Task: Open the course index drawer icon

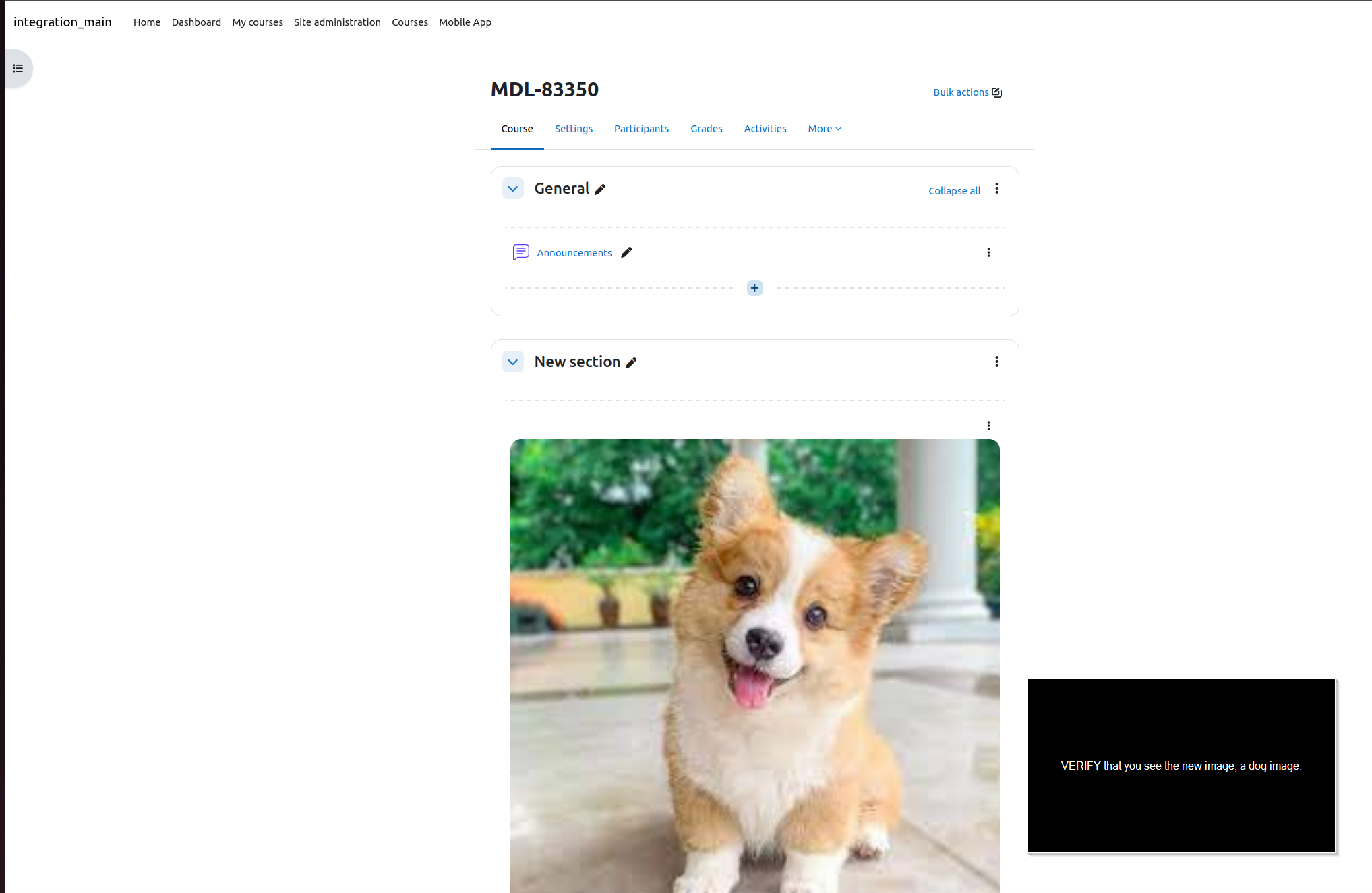Action: coord(18,68)
